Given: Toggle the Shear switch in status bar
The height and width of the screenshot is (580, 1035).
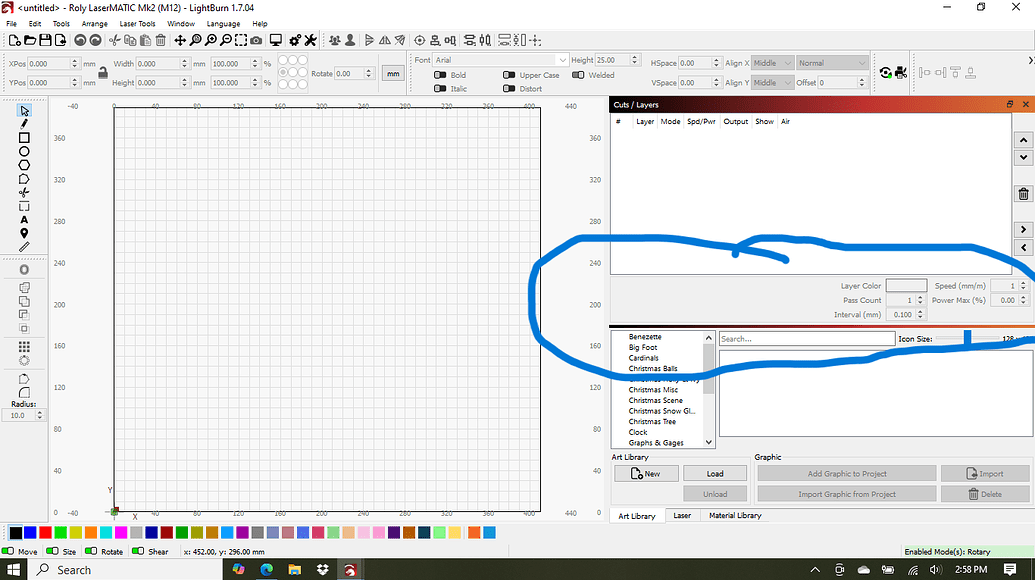Looking at the screenshot, I should [138, 551].
